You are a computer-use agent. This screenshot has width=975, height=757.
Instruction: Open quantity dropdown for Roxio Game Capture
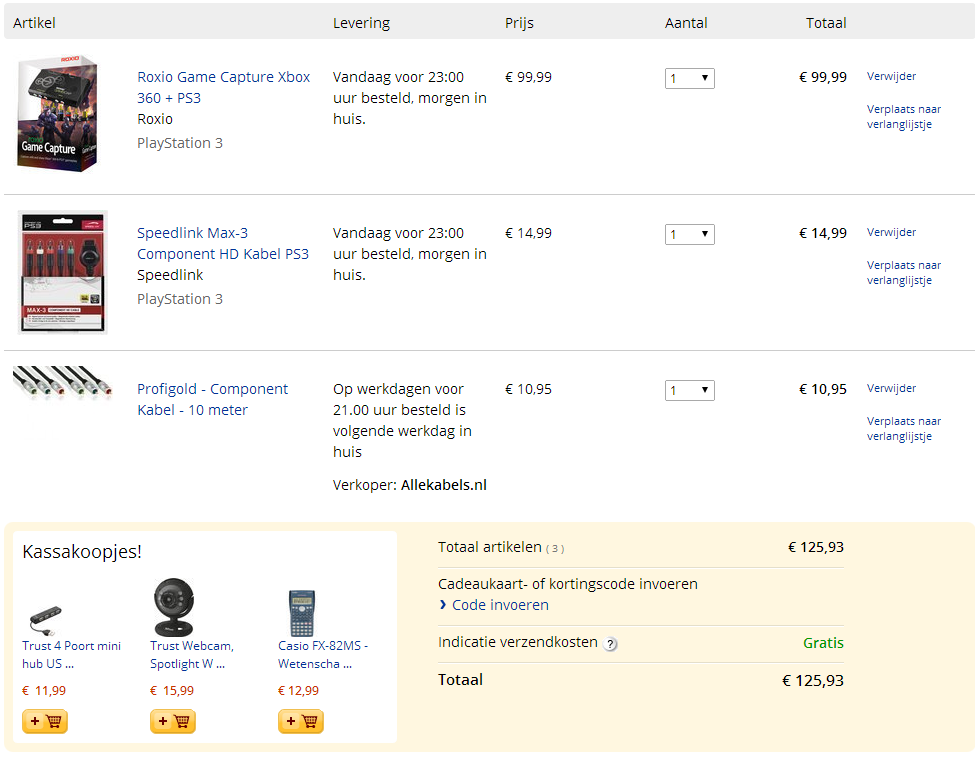[x=690, y=78]
